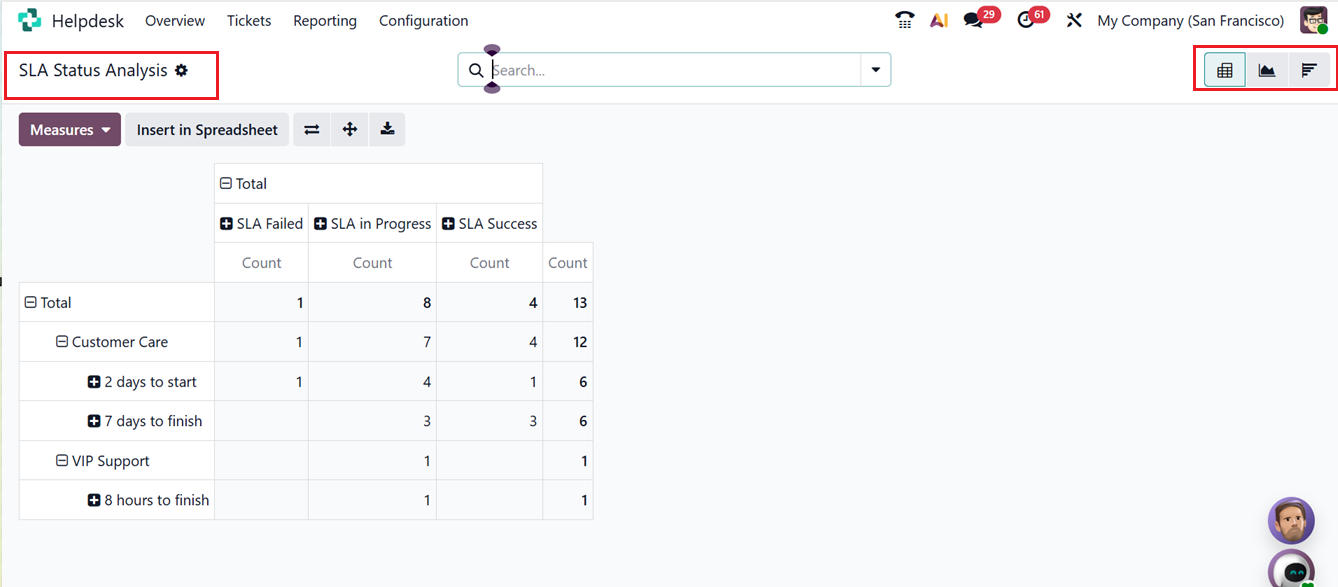Open the AI assistant icon
Screen dimensions: 1338x587
pos(938,18)
